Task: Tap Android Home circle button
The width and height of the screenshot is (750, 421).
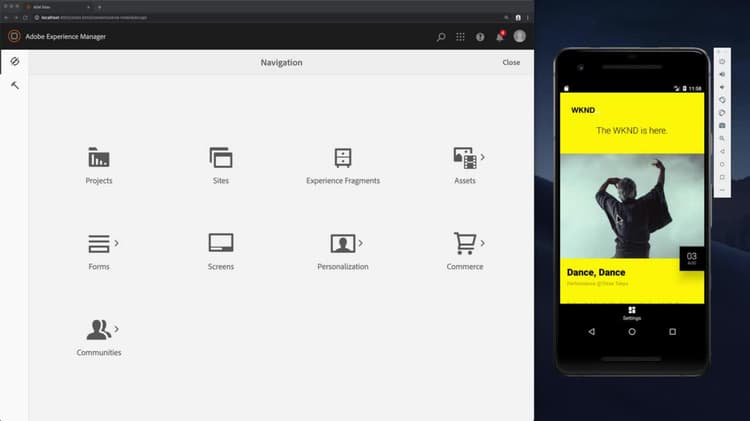Action: click(x=632, y=332)
